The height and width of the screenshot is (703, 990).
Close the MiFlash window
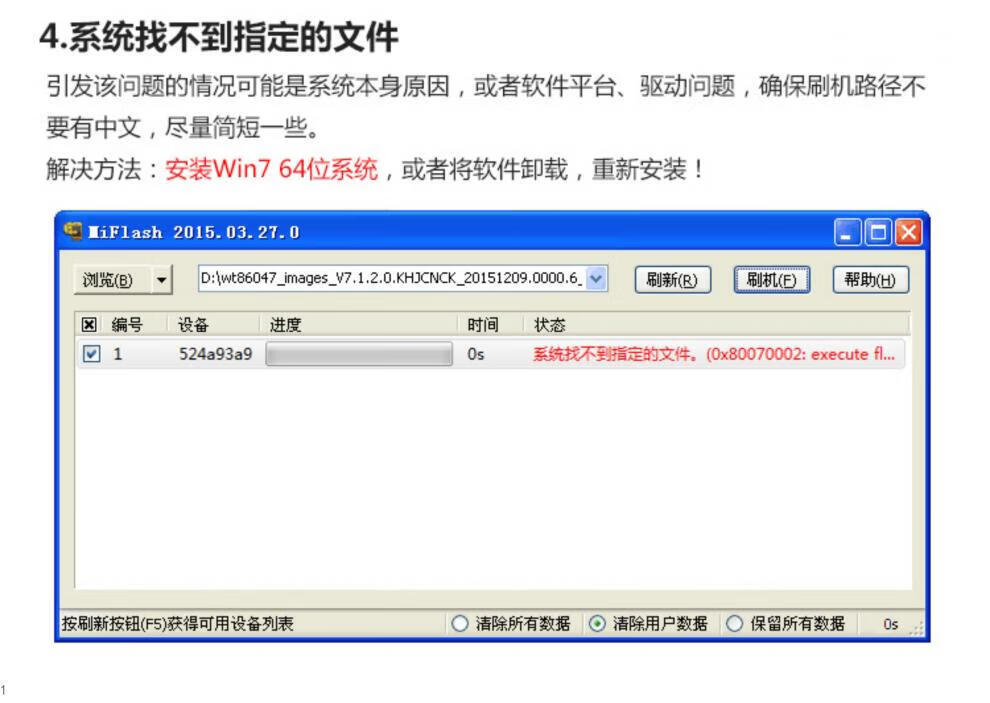(907, 233)
